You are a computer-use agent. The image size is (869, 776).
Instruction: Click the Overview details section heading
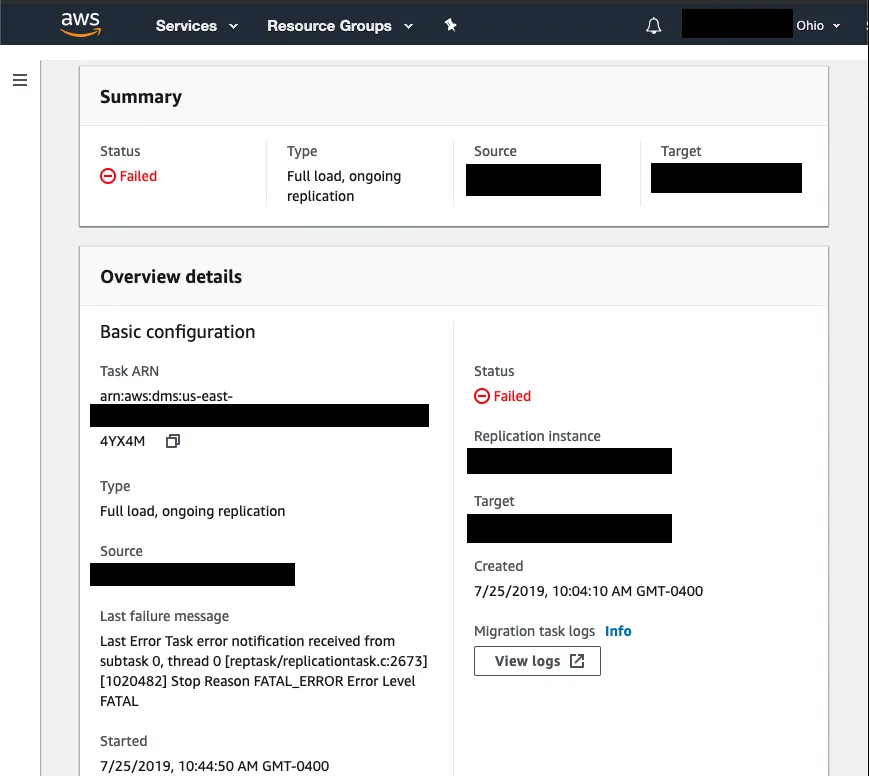171,277
